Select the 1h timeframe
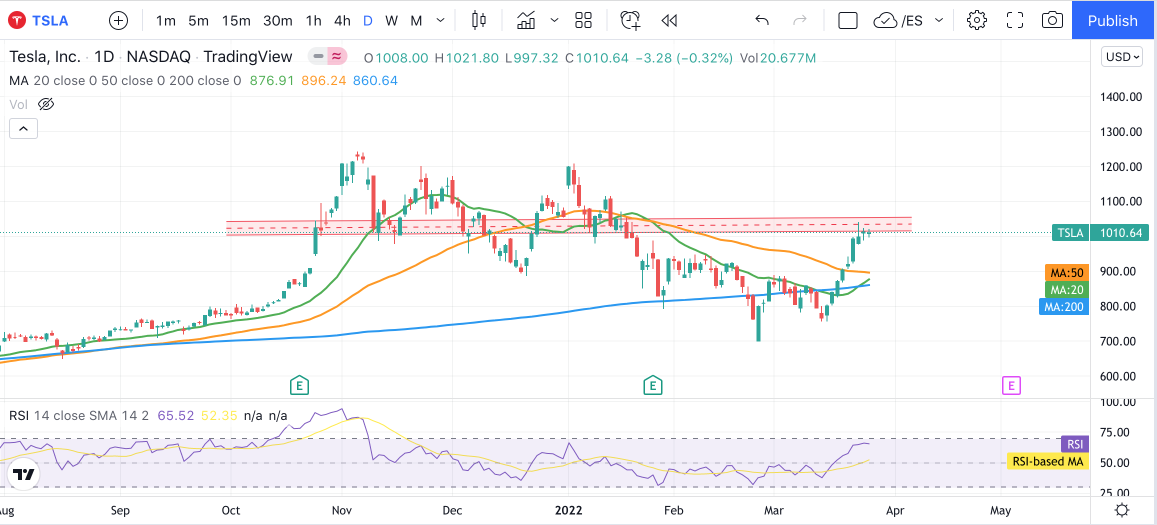Viewport: 1157px width, 525px height. (x=314, y=21)
